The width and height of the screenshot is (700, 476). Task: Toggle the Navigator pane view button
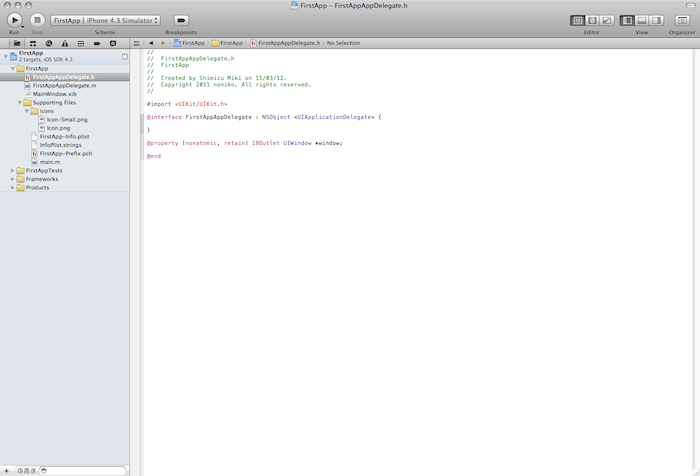pyautogui.click(x=627, y=21)
